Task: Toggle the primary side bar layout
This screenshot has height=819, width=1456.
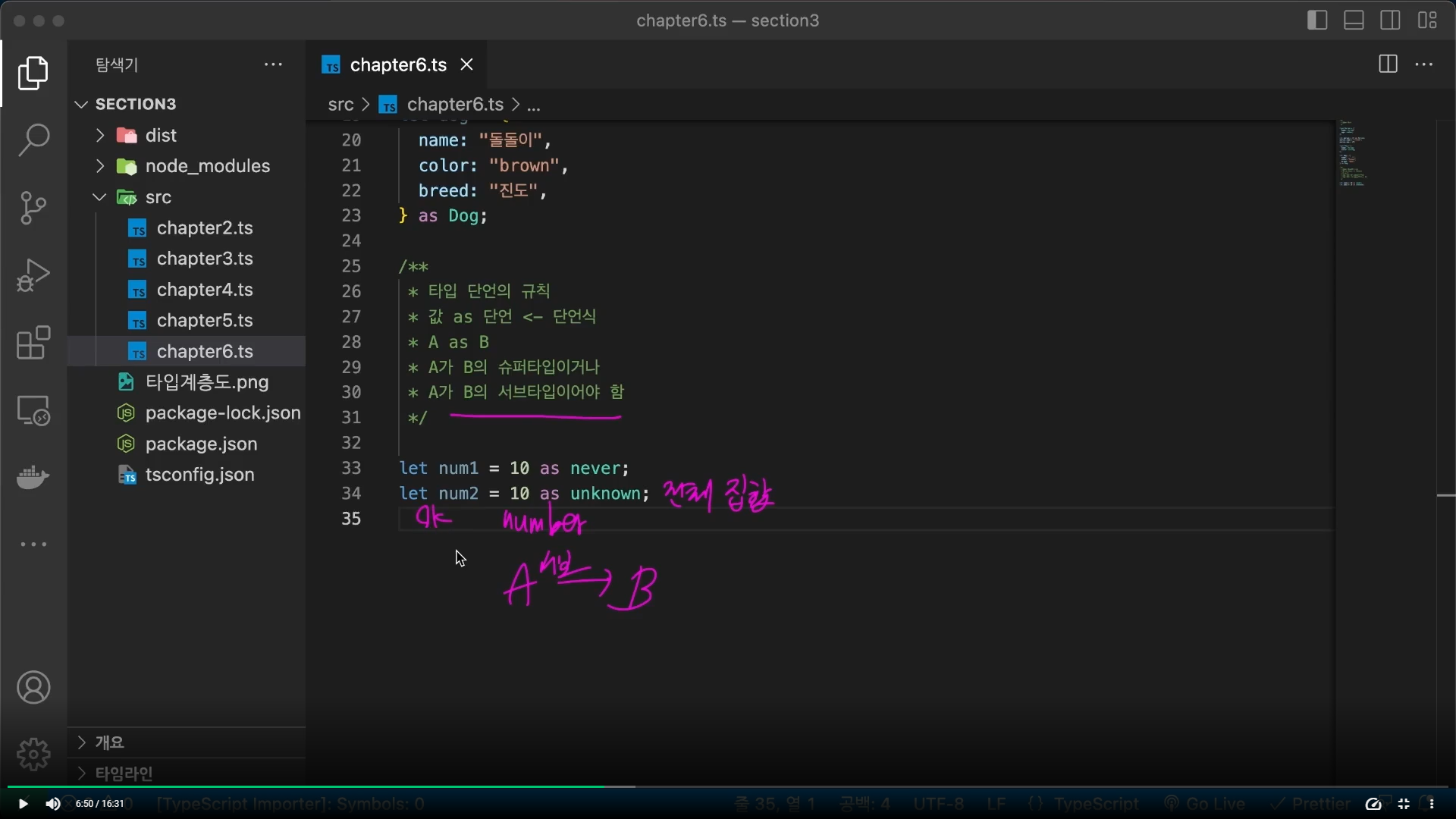Action: [x=1317, y=20]
